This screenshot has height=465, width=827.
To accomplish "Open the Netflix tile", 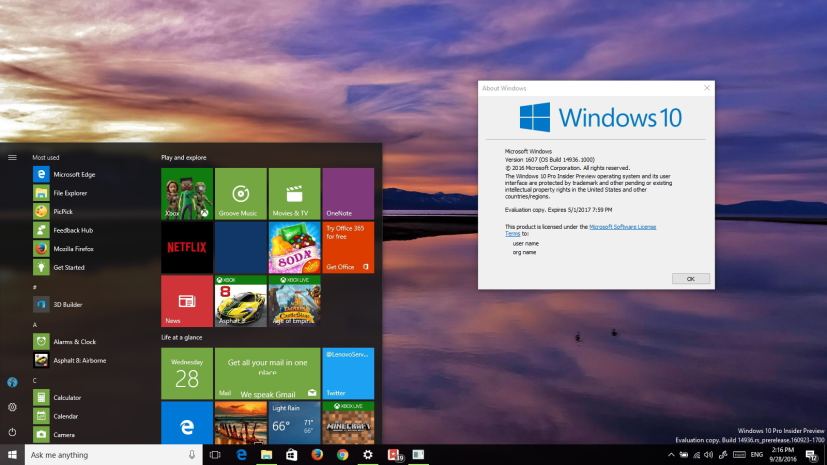I will tap(187, 247).
